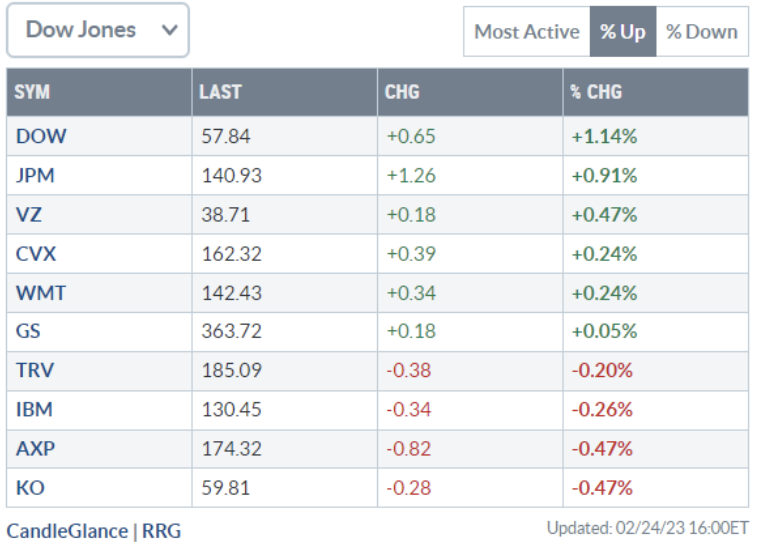Open the RRG link
This screenshot has width=758, height=550.
click(x=160, y=531)
